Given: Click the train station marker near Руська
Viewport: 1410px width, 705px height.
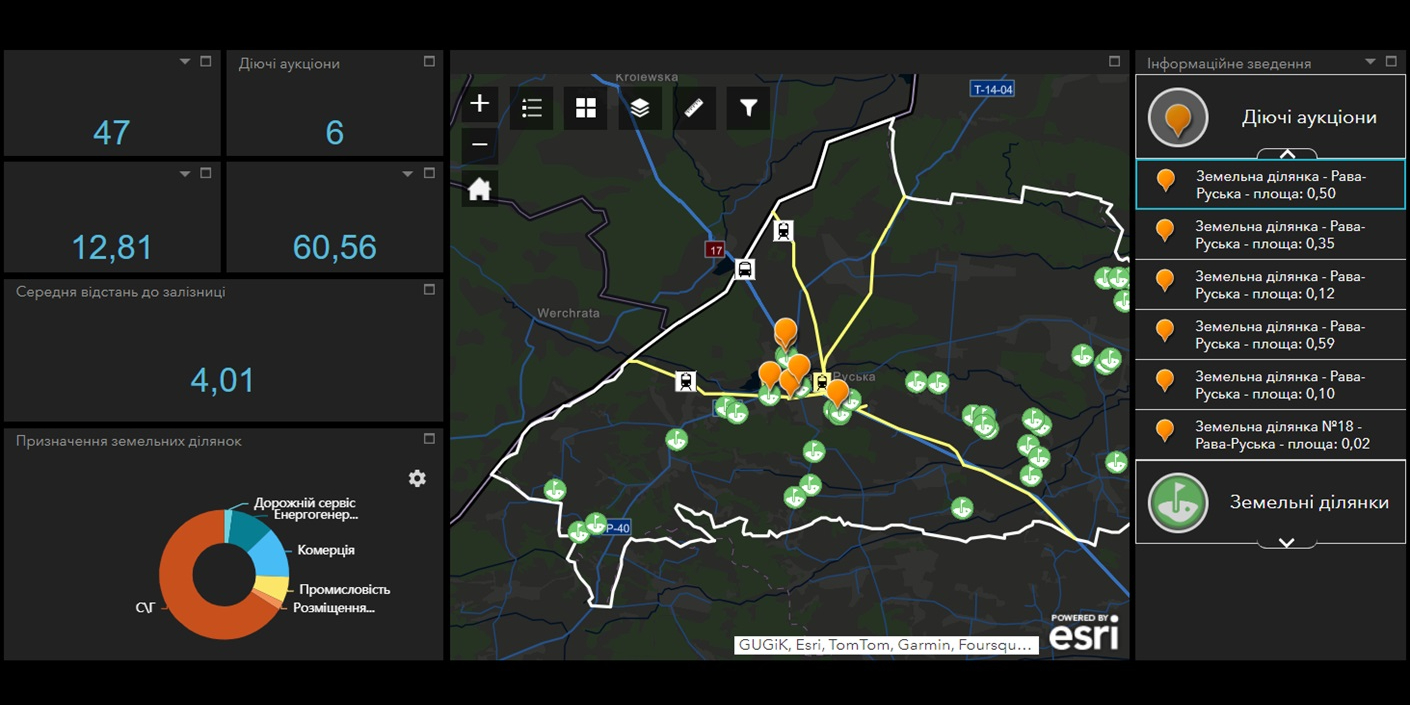Looking at the screenshot, I should coord(822,381).
